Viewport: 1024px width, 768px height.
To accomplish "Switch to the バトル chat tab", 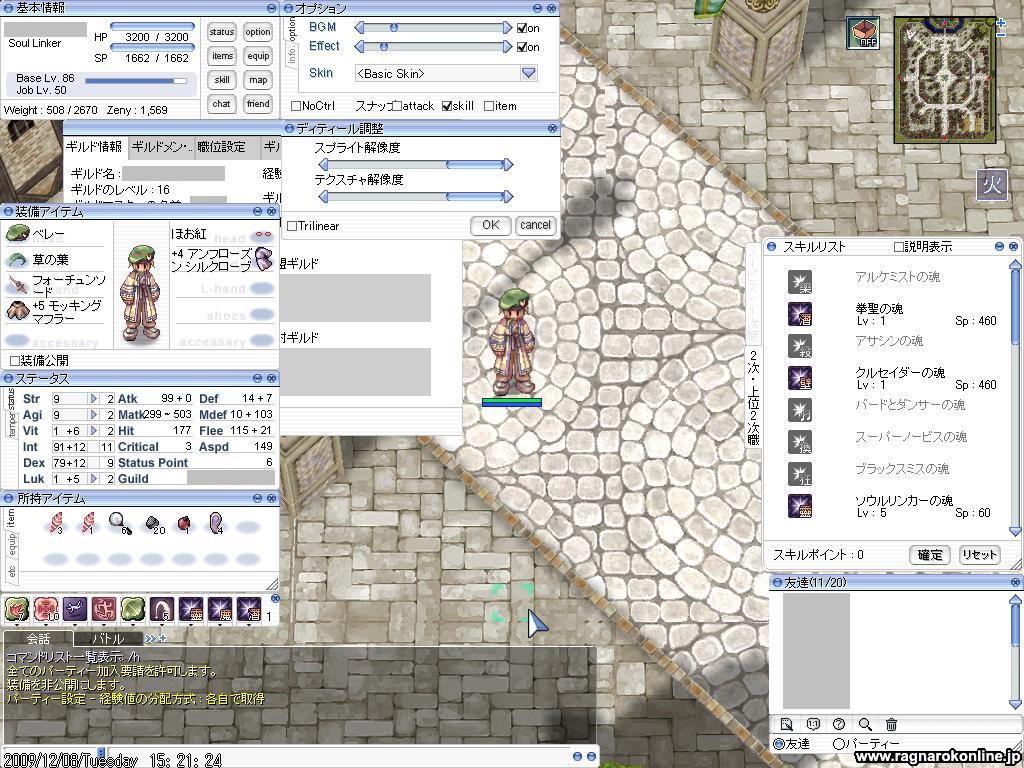I will coord(108,639).
